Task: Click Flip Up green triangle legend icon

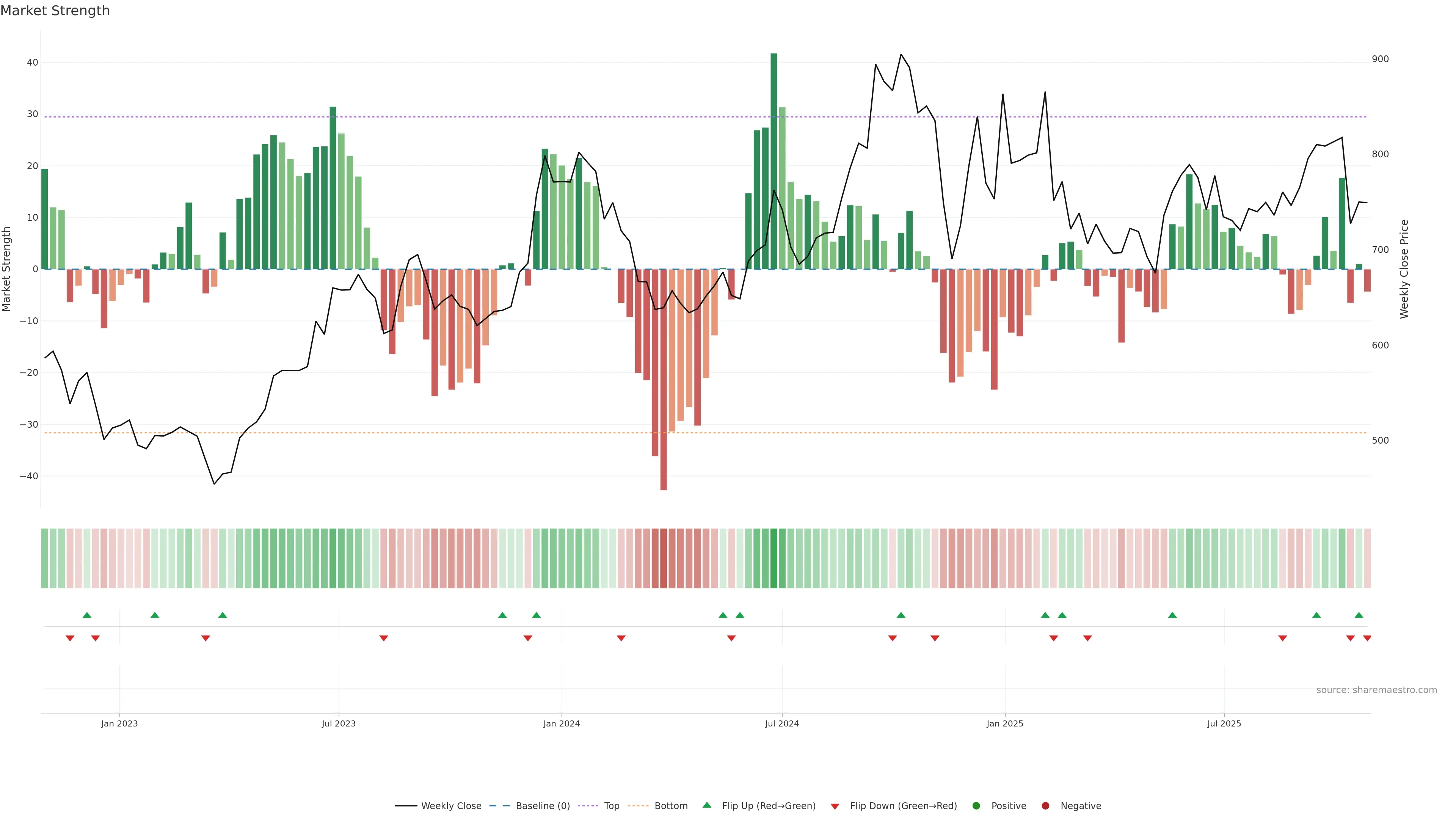Action: [x=706, y=805]
